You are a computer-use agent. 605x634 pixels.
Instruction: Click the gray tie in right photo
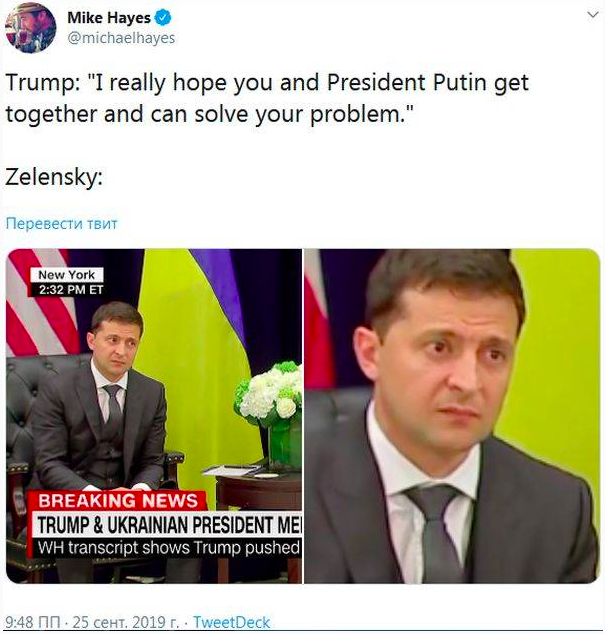[x=437, y=533]
